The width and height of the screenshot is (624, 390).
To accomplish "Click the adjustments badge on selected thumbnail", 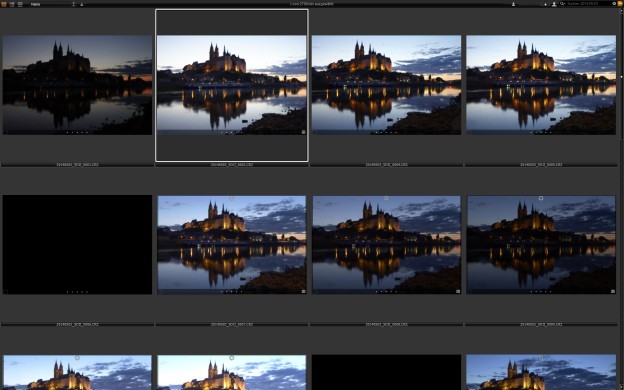I will 303,132.
